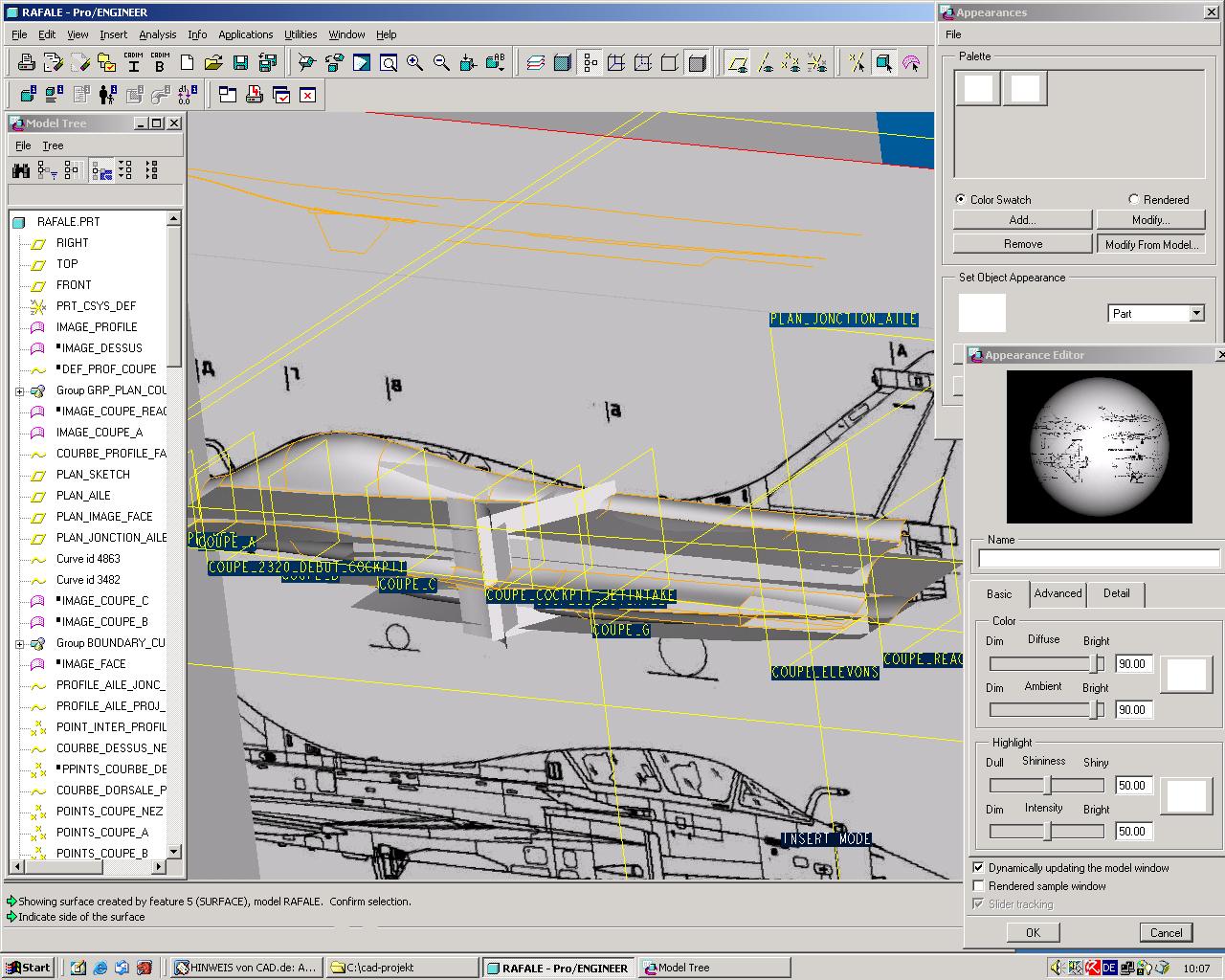Open the Analysis menu

pos(157,34)
